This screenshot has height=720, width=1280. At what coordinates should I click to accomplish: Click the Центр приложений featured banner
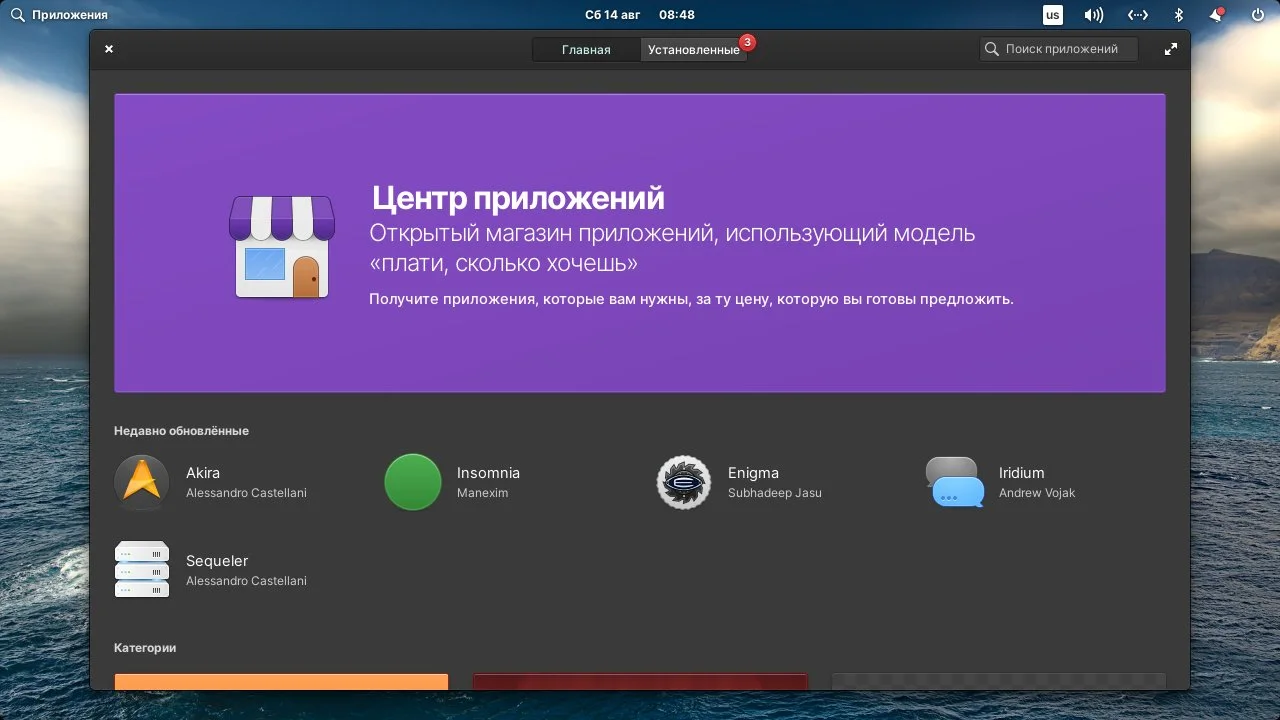point(640,242)
